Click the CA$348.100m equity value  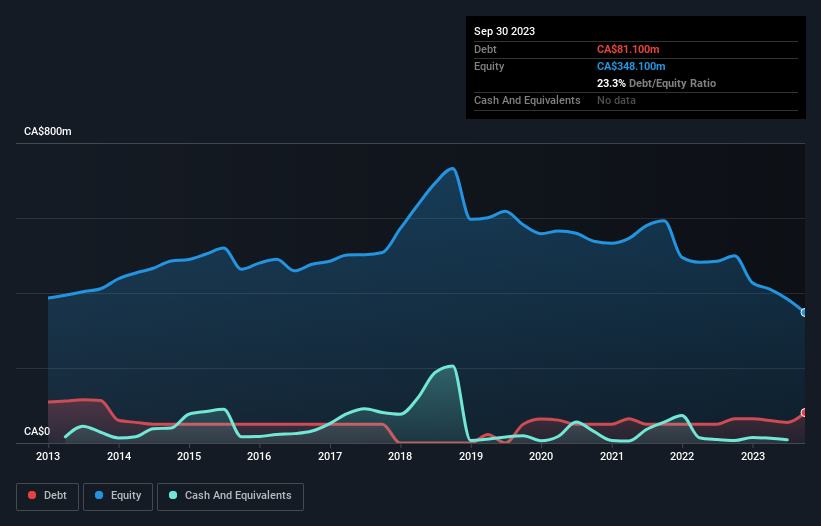631,66
